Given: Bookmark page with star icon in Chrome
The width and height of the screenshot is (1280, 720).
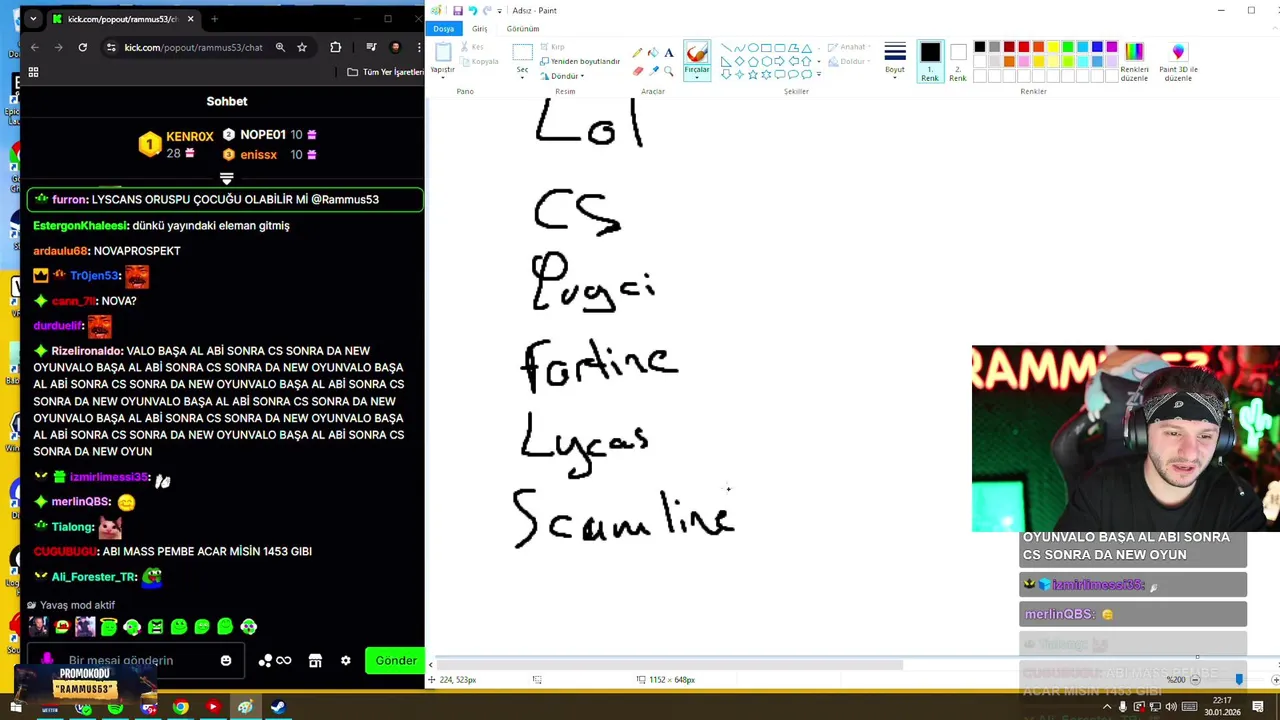Looking at the screenshot, I should [x=302, y=47].
